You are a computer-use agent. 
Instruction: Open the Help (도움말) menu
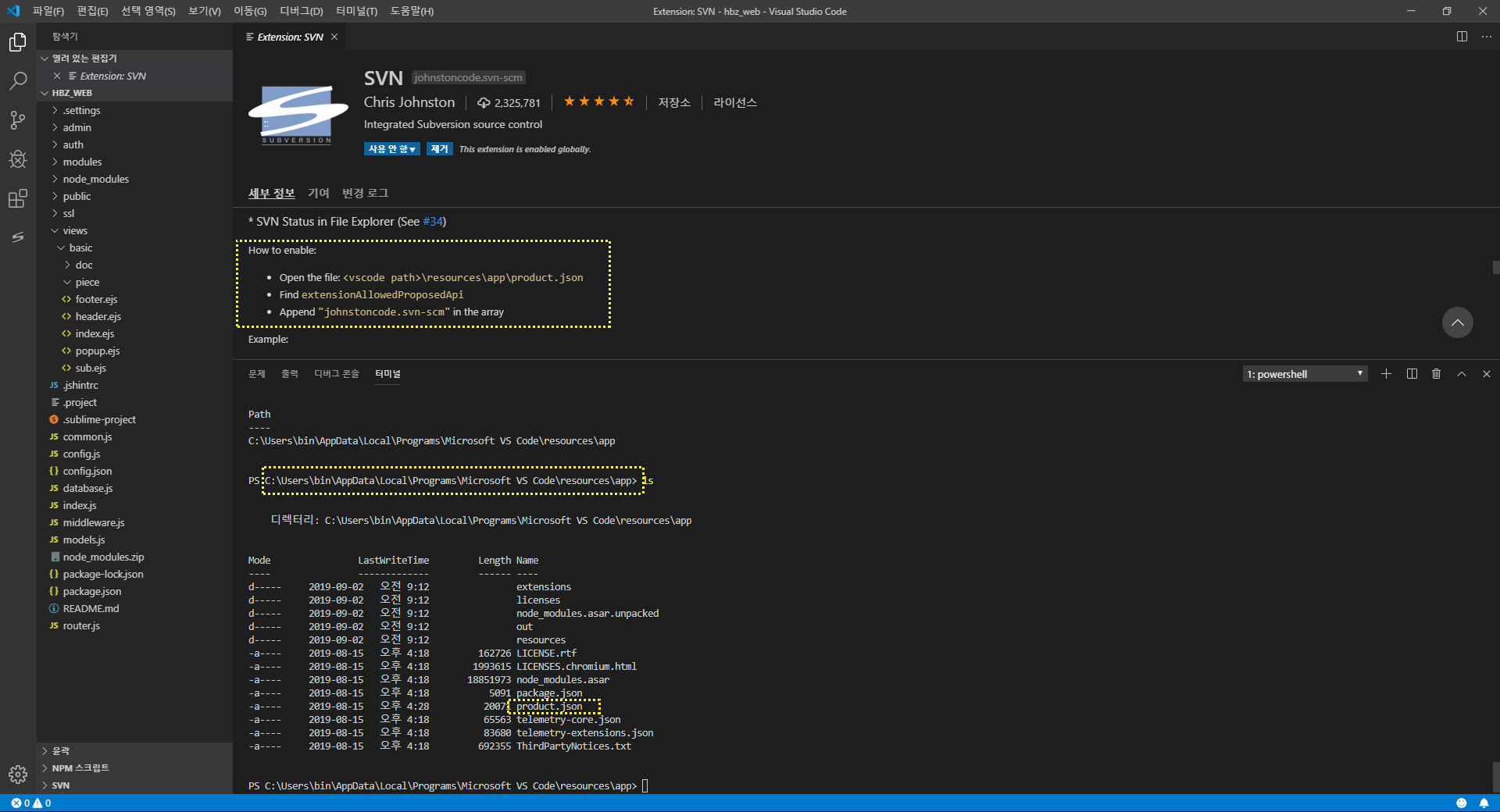pyautogui.click(x=412, y=11)
